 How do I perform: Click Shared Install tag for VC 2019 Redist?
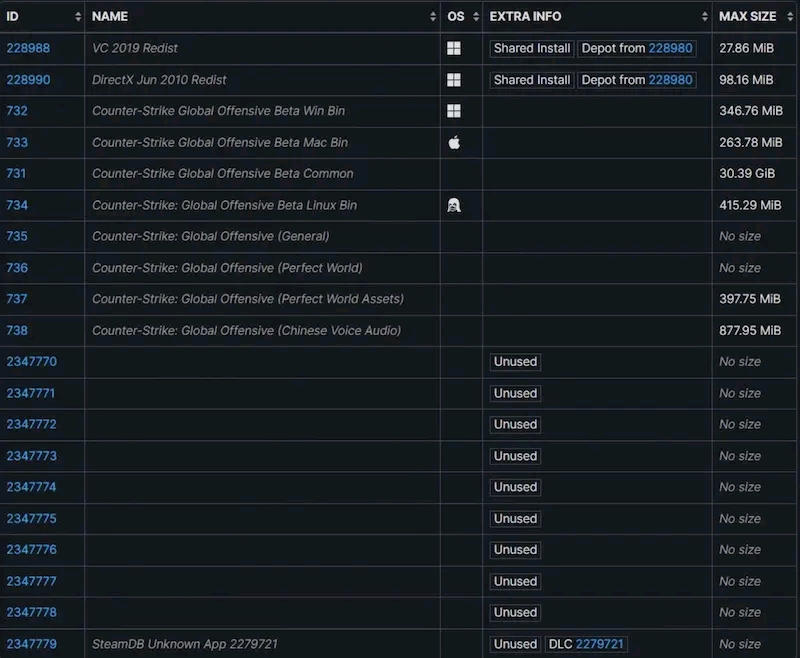pyautogui.click(x=532, y=48)
